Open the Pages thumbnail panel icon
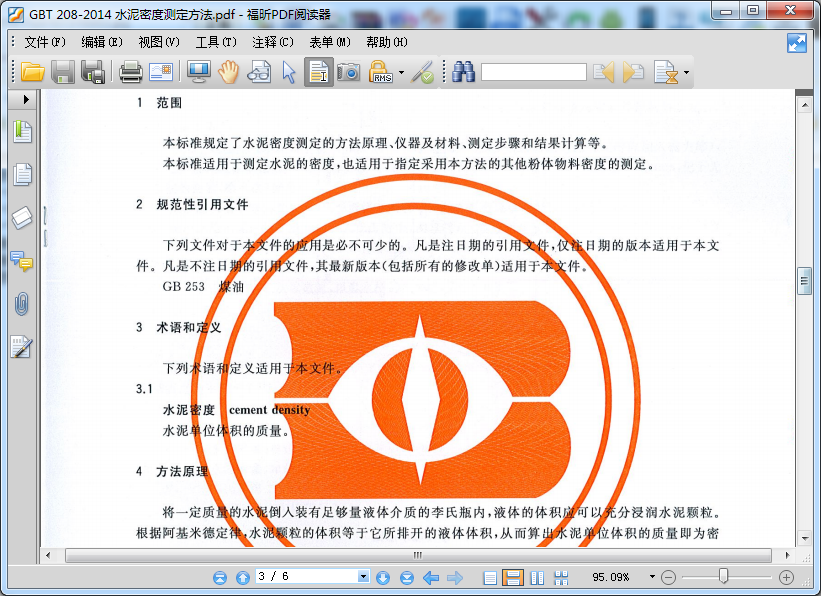 [23, 174]
